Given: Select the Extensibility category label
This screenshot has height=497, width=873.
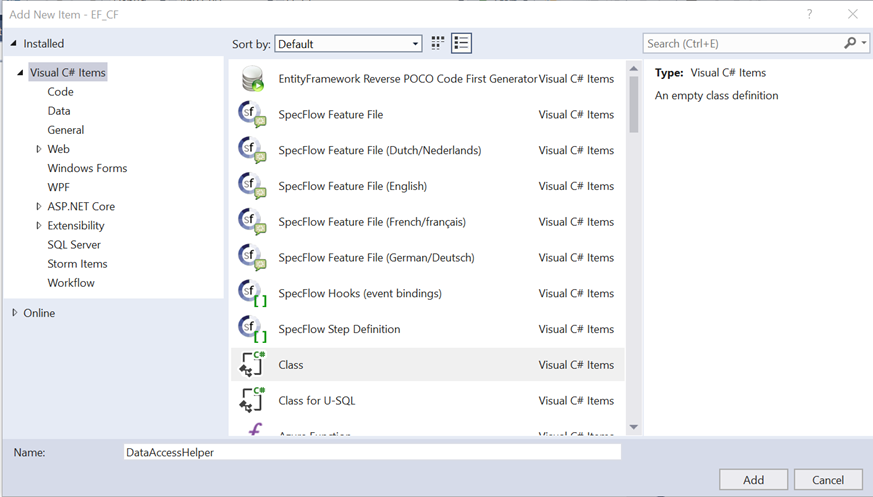Looking at the screenshot, I should point(76,225).
